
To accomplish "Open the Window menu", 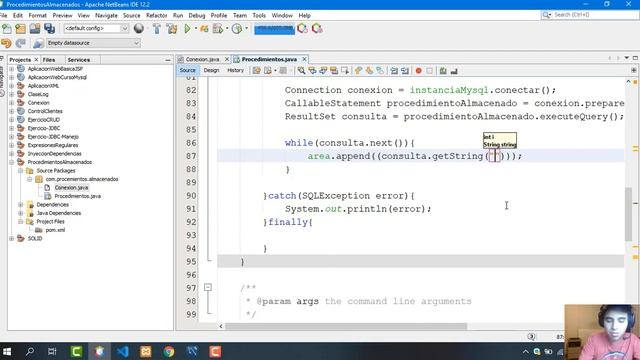I will 282,15.
